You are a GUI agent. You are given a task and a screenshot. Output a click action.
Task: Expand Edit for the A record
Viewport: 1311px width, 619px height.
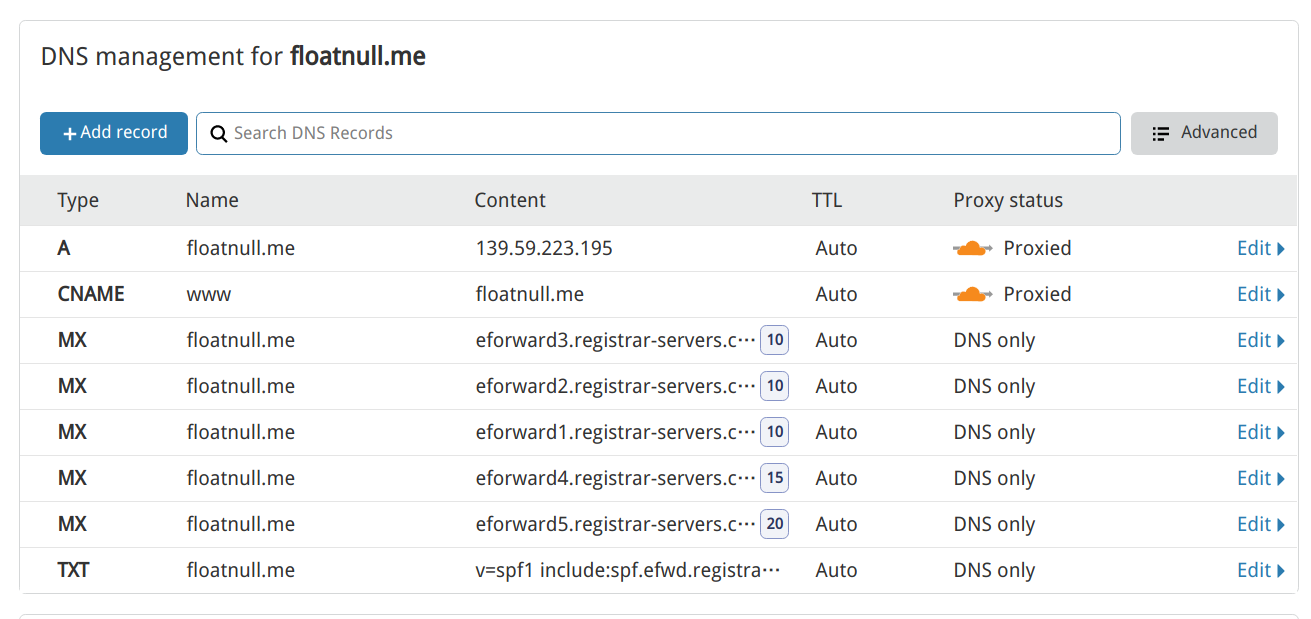1261,248
